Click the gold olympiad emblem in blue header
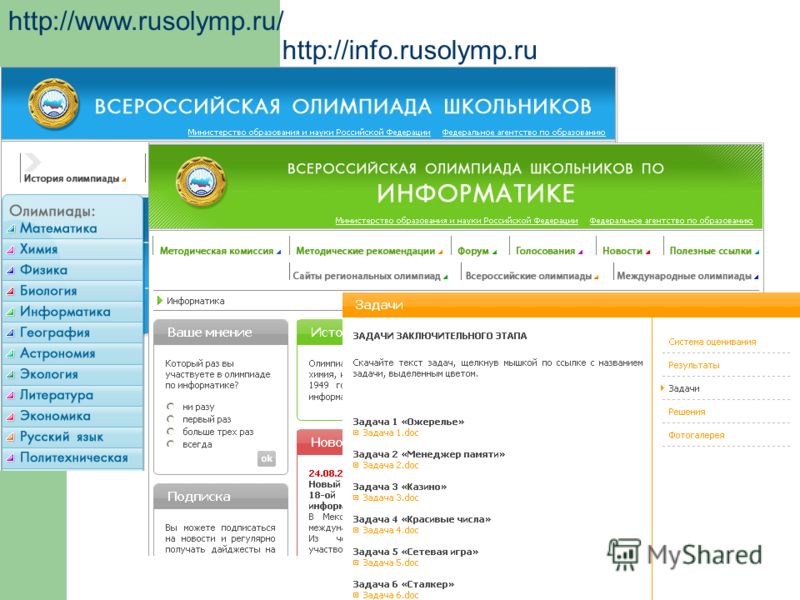The width and height of the screenshot is (800, 600). point(53,104)
